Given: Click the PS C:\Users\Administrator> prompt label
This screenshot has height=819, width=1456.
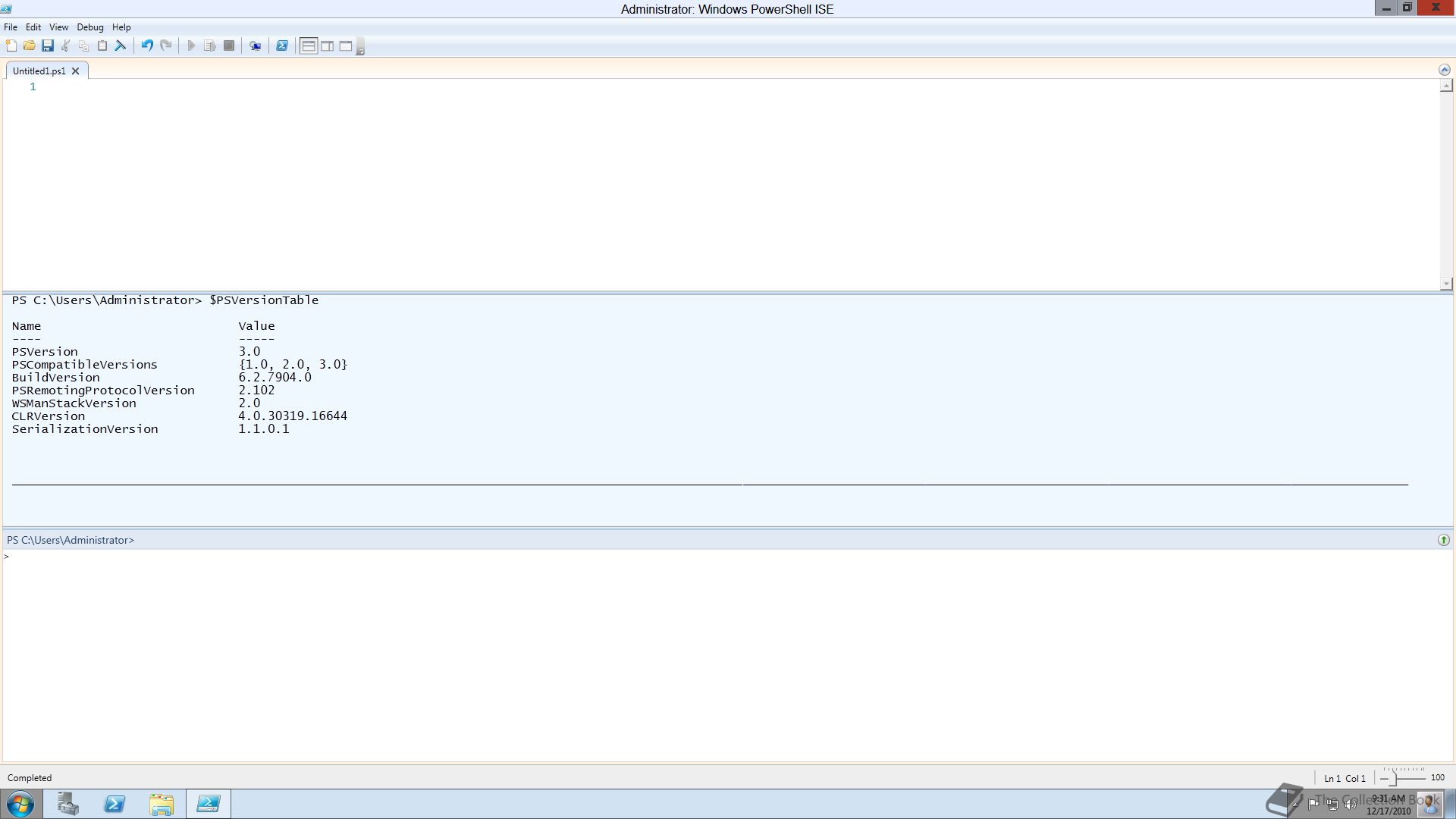Looking at the screenshot, I should click(x=71, y=540).
